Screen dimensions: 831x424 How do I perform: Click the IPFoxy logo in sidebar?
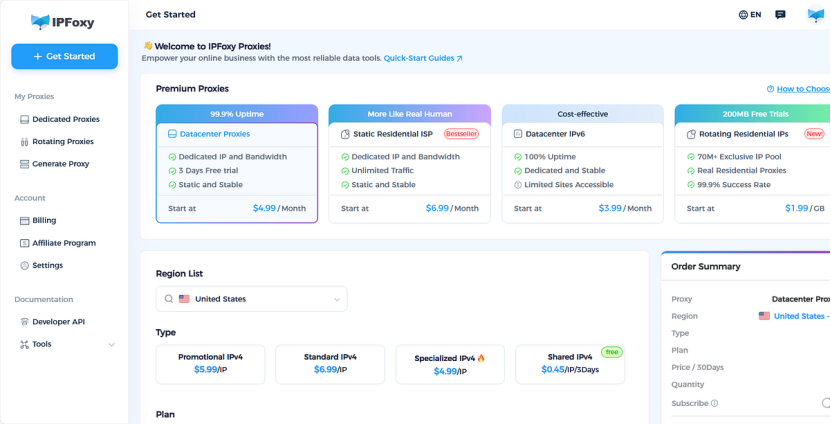(x=63, y=20)
